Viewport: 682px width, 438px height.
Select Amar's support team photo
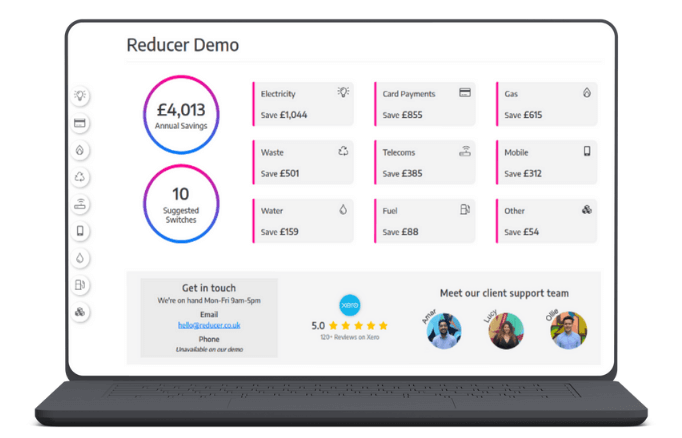[x=444, y=331]
